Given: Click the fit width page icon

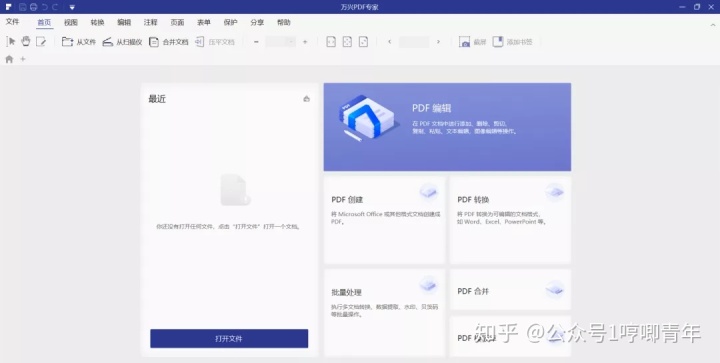Looking at the screenshot, I should [331, 42].
